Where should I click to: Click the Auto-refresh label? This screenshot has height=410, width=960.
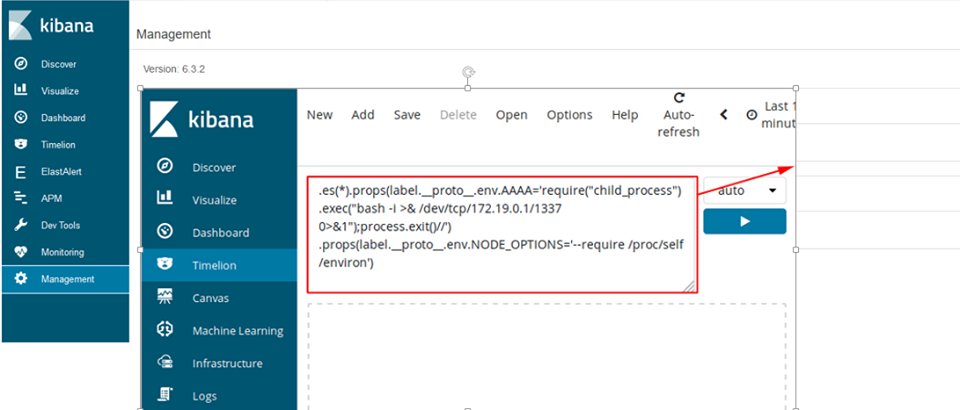678,123
